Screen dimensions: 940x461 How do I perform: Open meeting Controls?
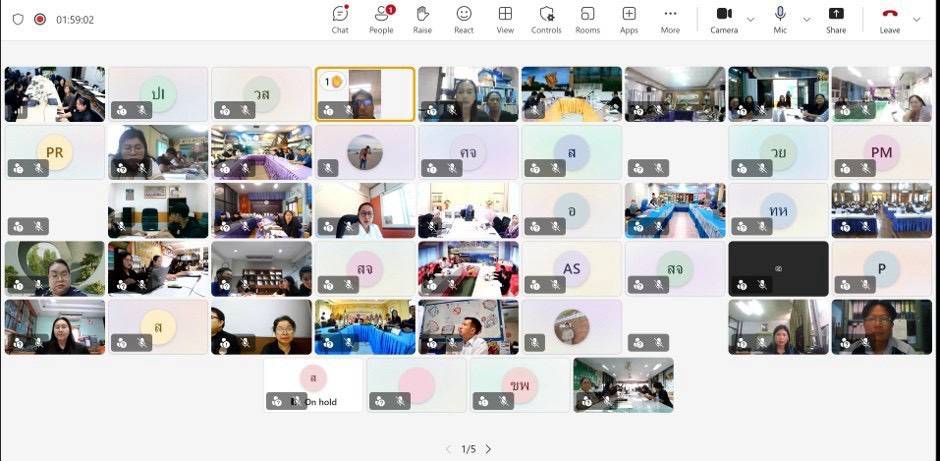(x=546, y=20)
